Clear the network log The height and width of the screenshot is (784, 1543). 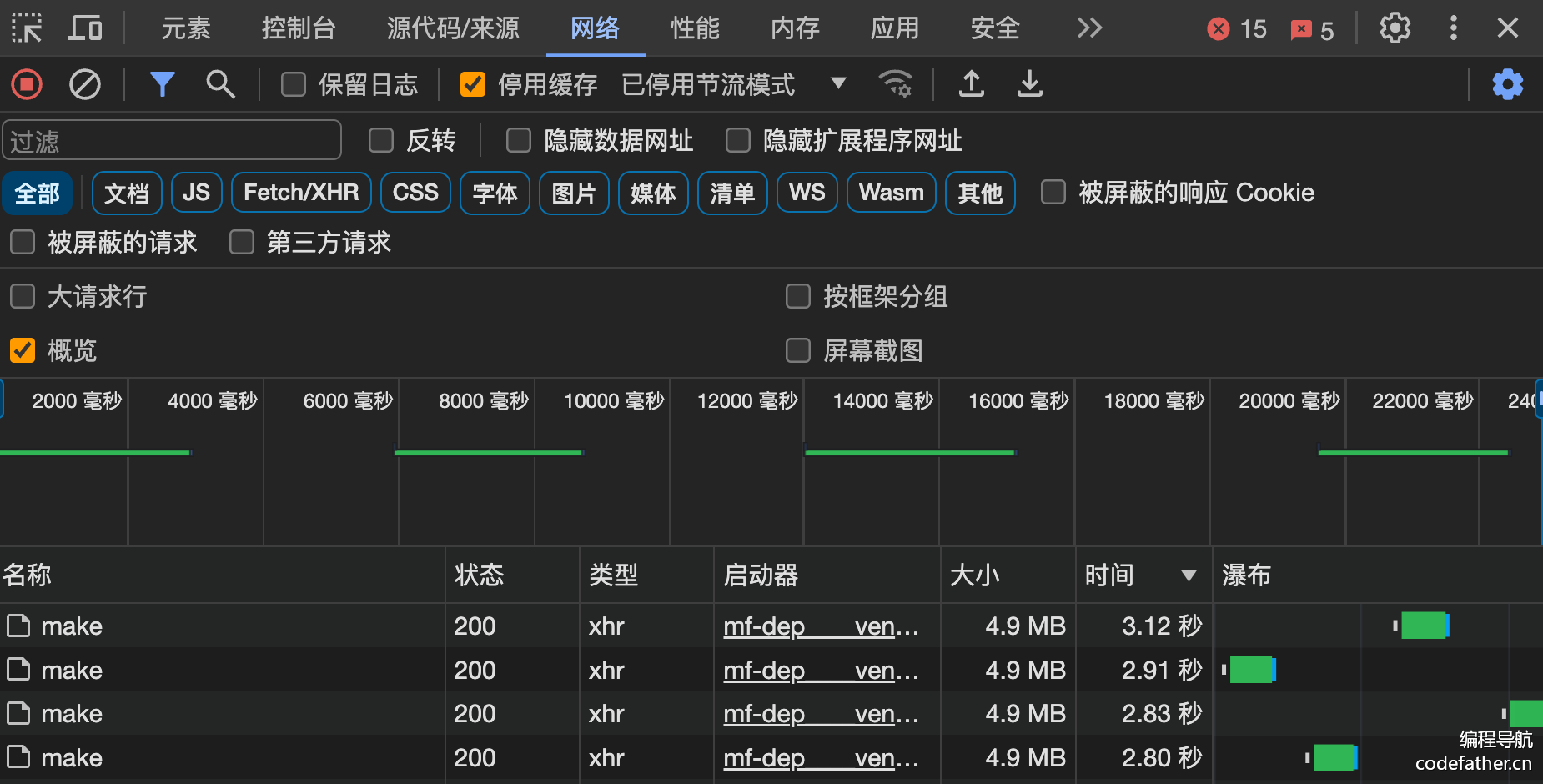click(84, 84)
